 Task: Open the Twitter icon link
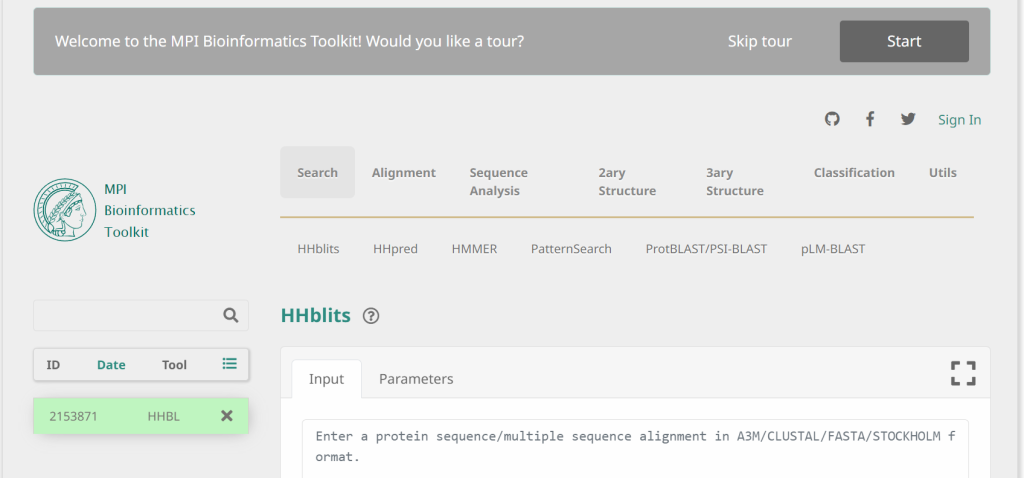click(908, 120)
